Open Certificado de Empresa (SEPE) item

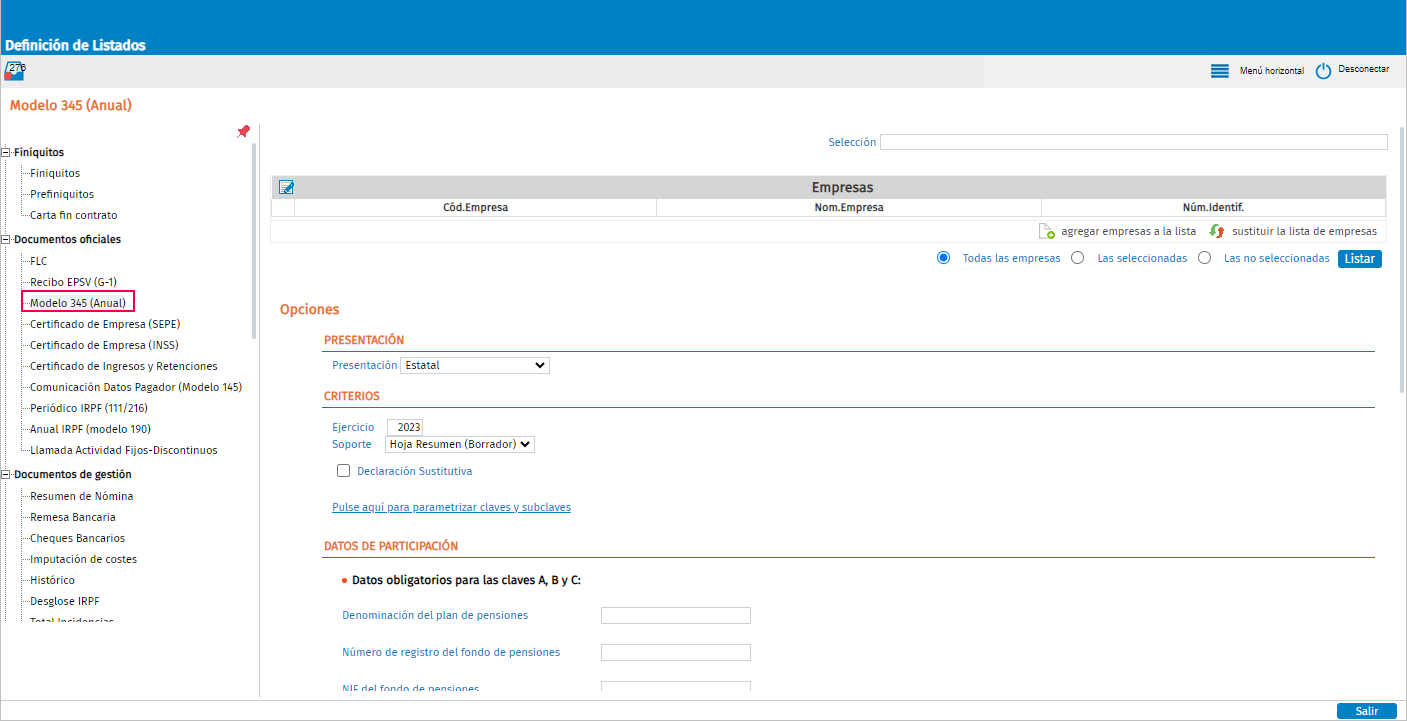point(105,324)
